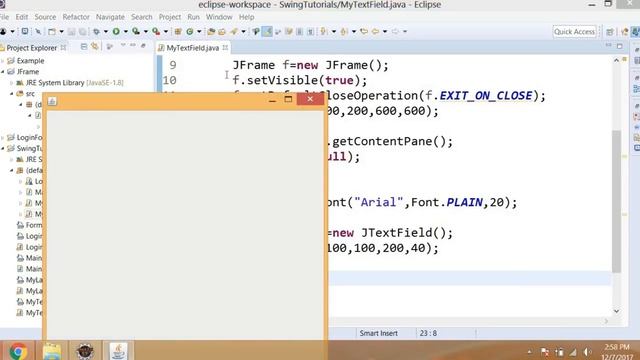
Task: Open the Help menu
Action: [247, 17]
